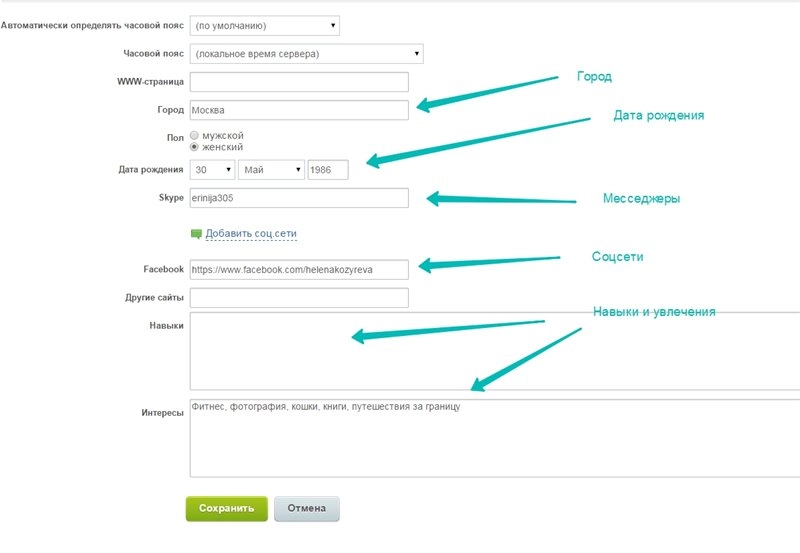
Task: Click the Facebook URL input field
Action: click(x=298, y=269)
